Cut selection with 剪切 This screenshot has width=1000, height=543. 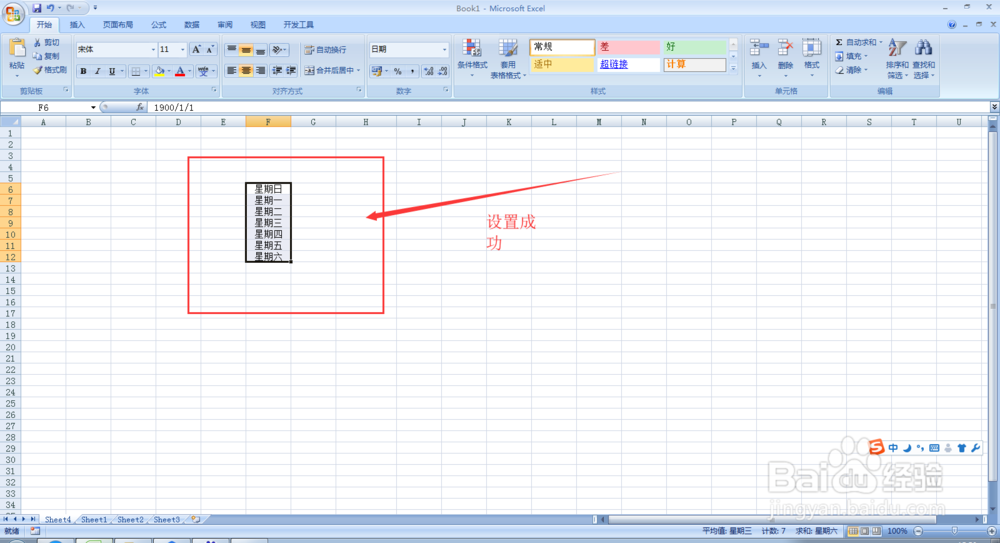(47, 42)
